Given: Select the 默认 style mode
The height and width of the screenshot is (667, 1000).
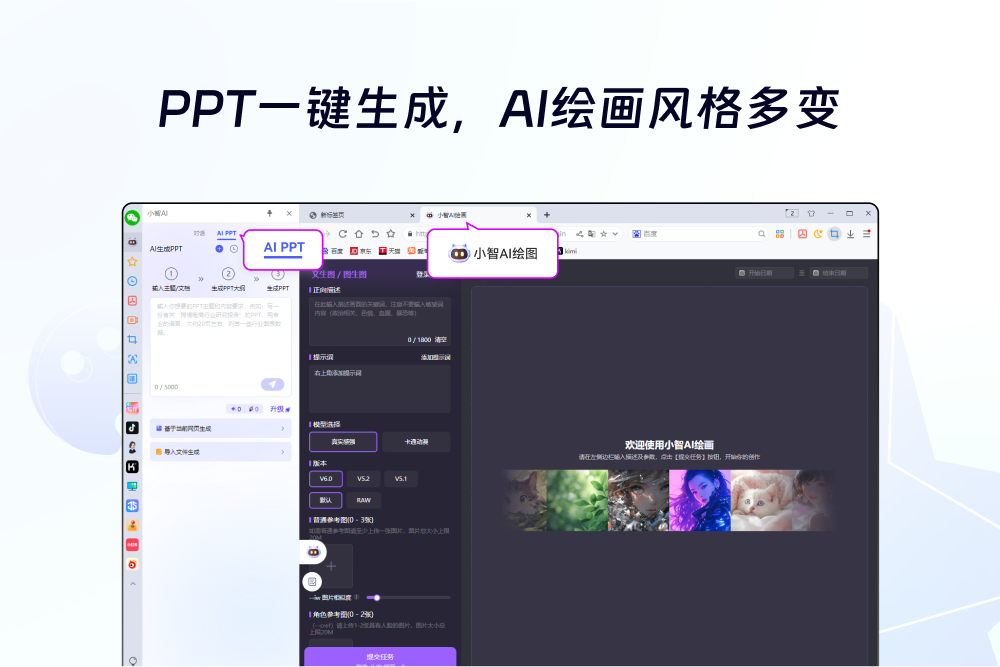Looking at the screenshot, I should (x=326, y=501).
